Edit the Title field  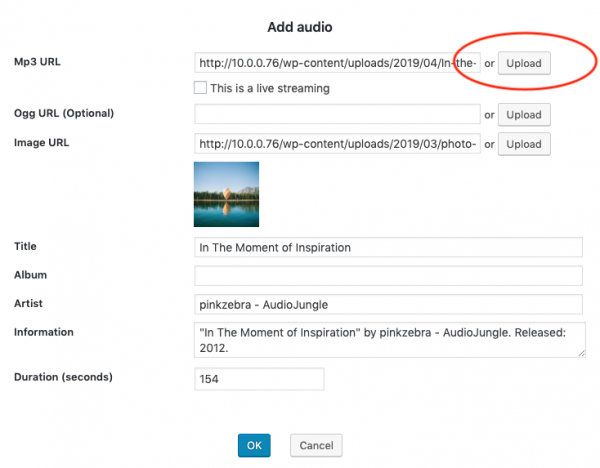click(388, 247)
